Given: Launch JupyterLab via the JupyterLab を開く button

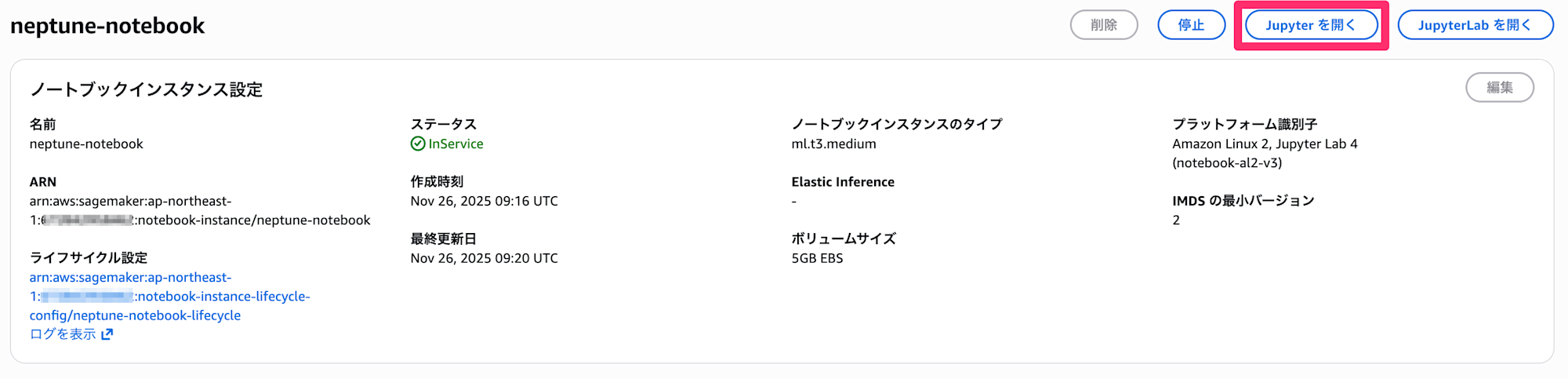Looking at the screenshot, I should [x=1475, y=25].
